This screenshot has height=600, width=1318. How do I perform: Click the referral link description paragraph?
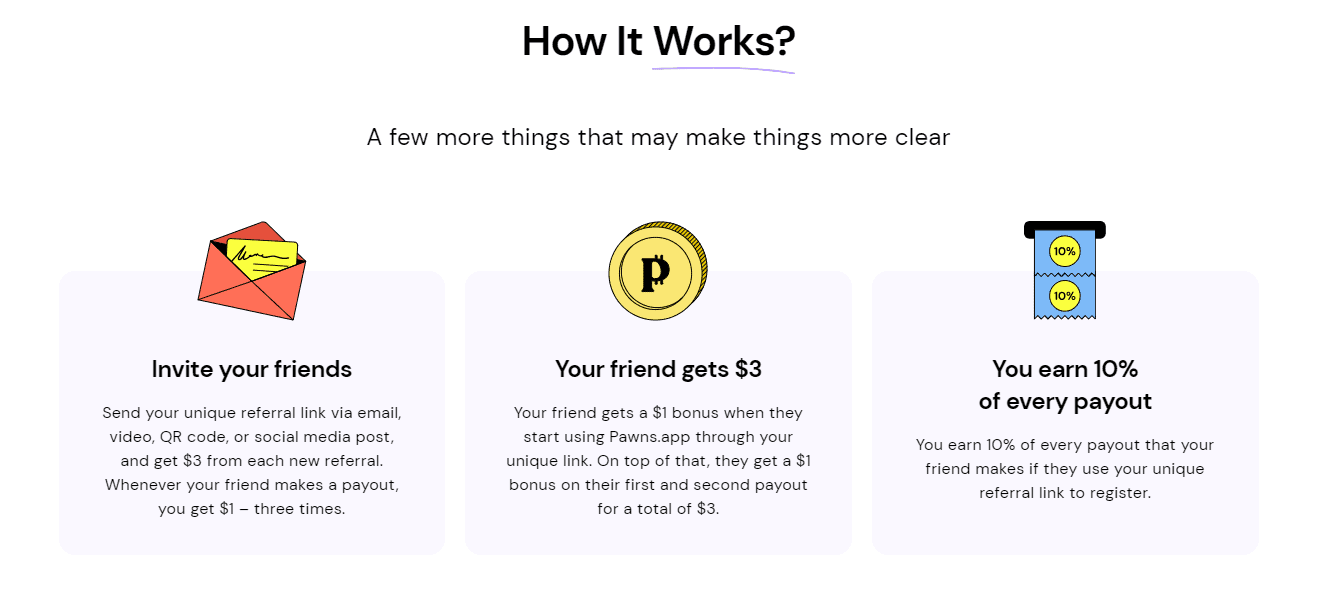252,461
